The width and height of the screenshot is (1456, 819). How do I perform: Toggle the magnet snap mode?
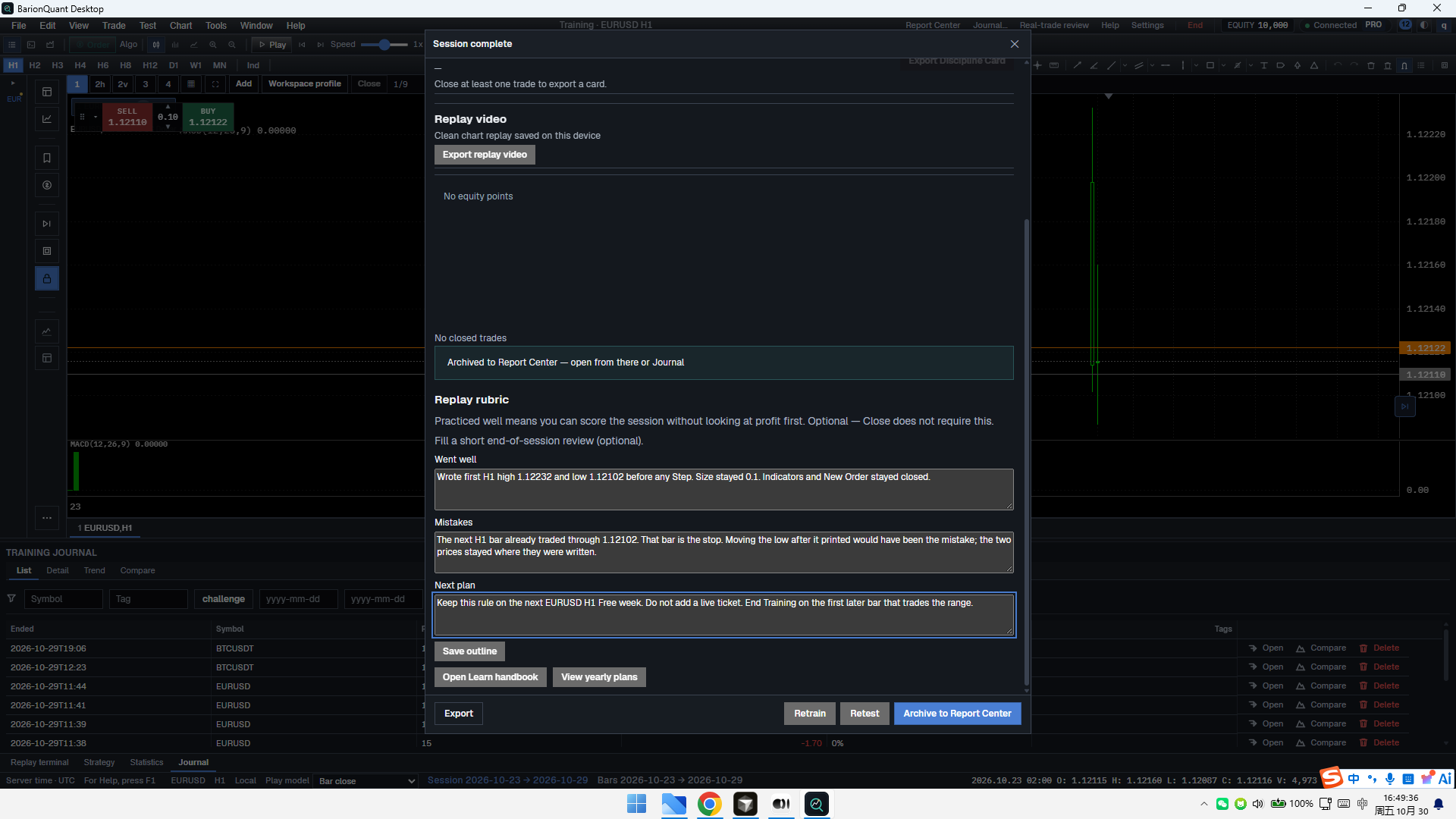[x=1404, y=65]
